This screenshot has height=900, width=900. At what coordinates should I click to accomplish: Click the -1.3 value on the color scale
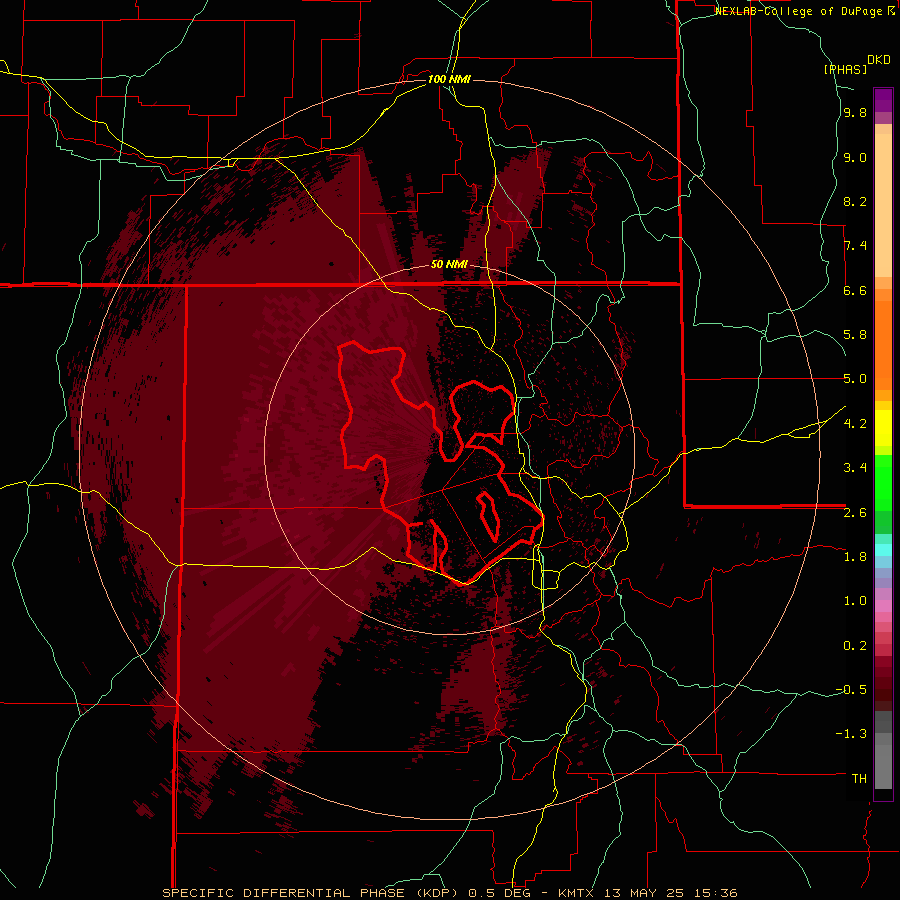(x=851, y=734)
